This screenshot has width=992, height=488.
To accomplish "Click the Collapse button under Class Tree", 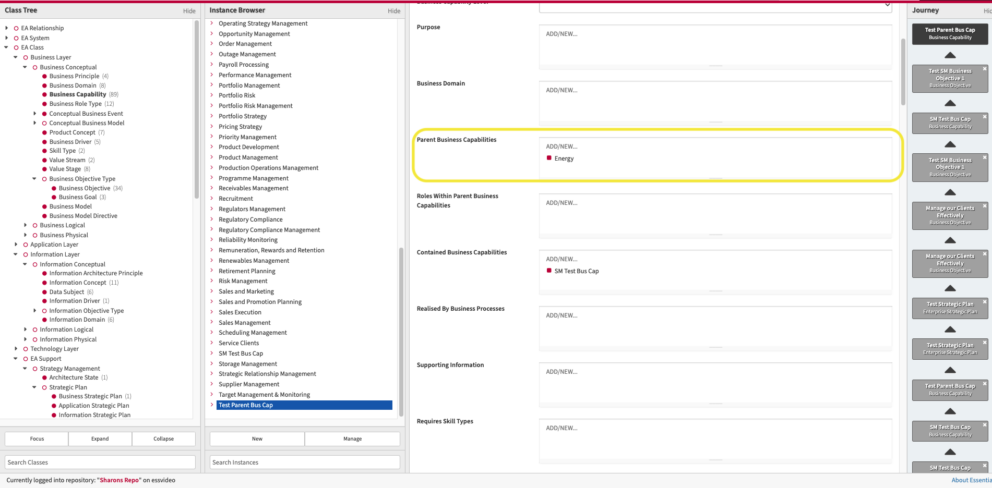I will pos(164,439).
